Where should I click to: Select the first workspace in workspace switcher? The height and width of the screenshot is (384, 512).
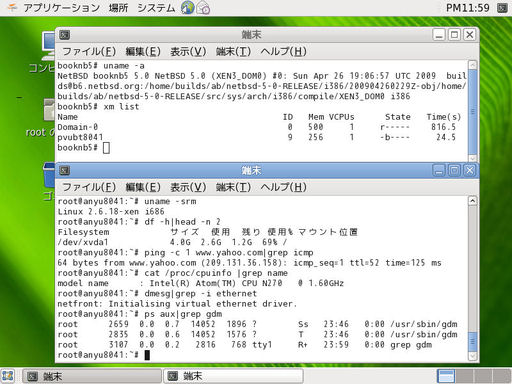tap(446, 376)
